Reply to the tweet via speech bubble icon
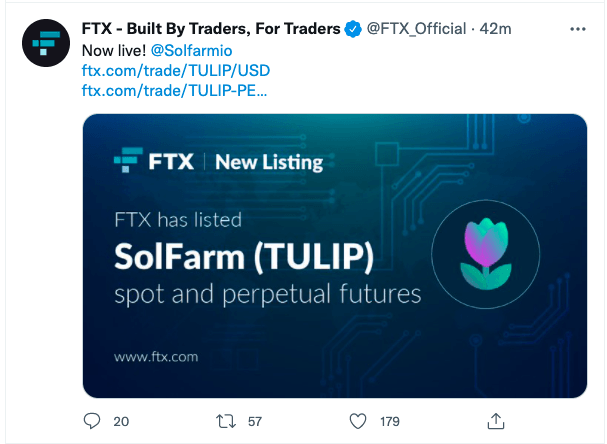 [92, 421]
